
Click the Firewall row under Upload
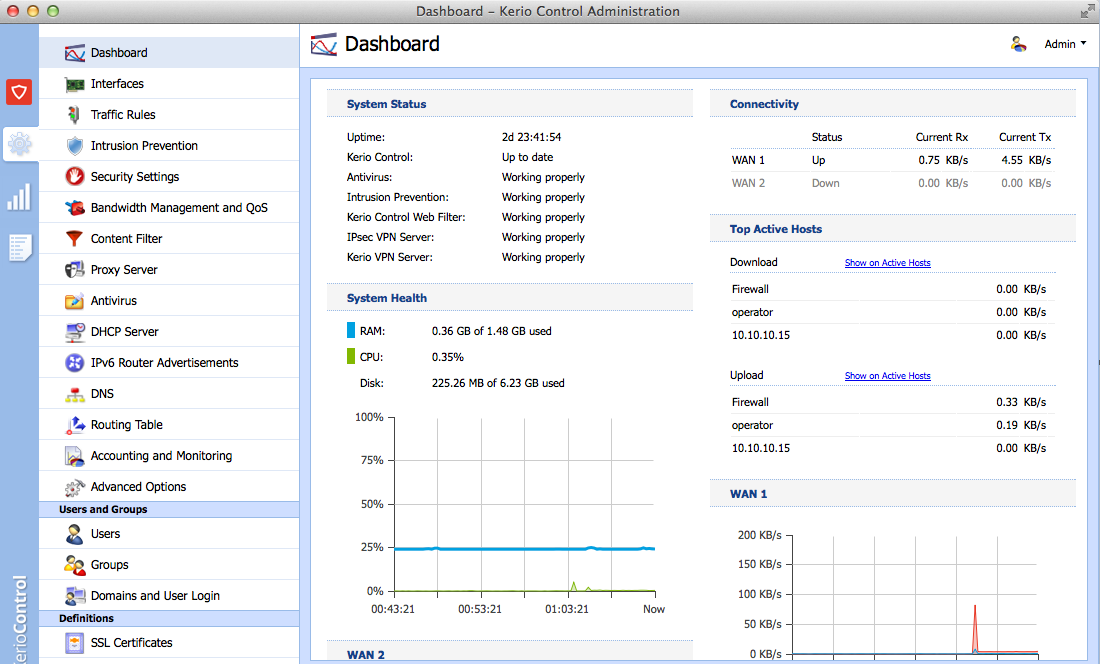(892, 402)
